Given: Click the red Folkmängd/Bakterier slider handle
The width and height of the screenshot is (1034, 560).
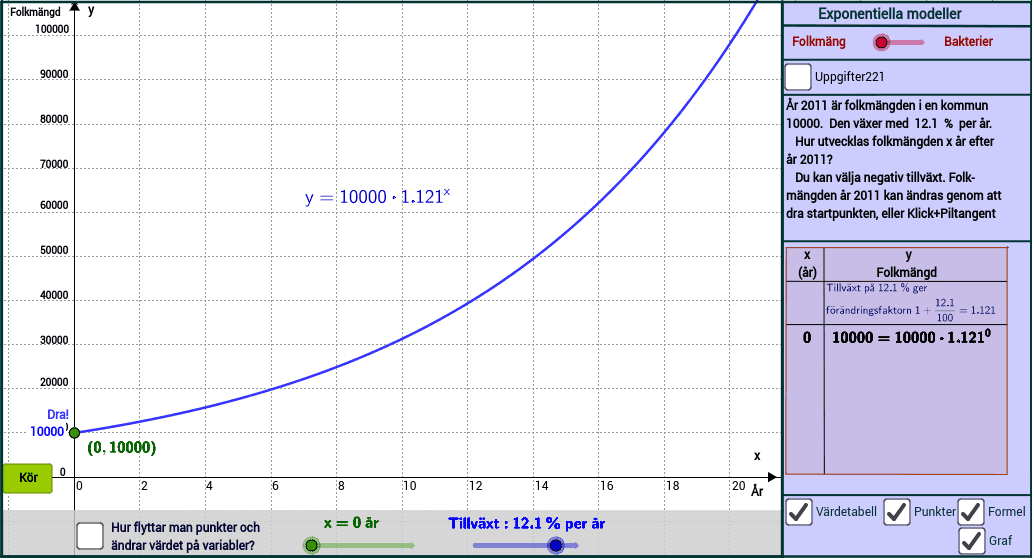Looking at the screenshot, I should [881, 42].
